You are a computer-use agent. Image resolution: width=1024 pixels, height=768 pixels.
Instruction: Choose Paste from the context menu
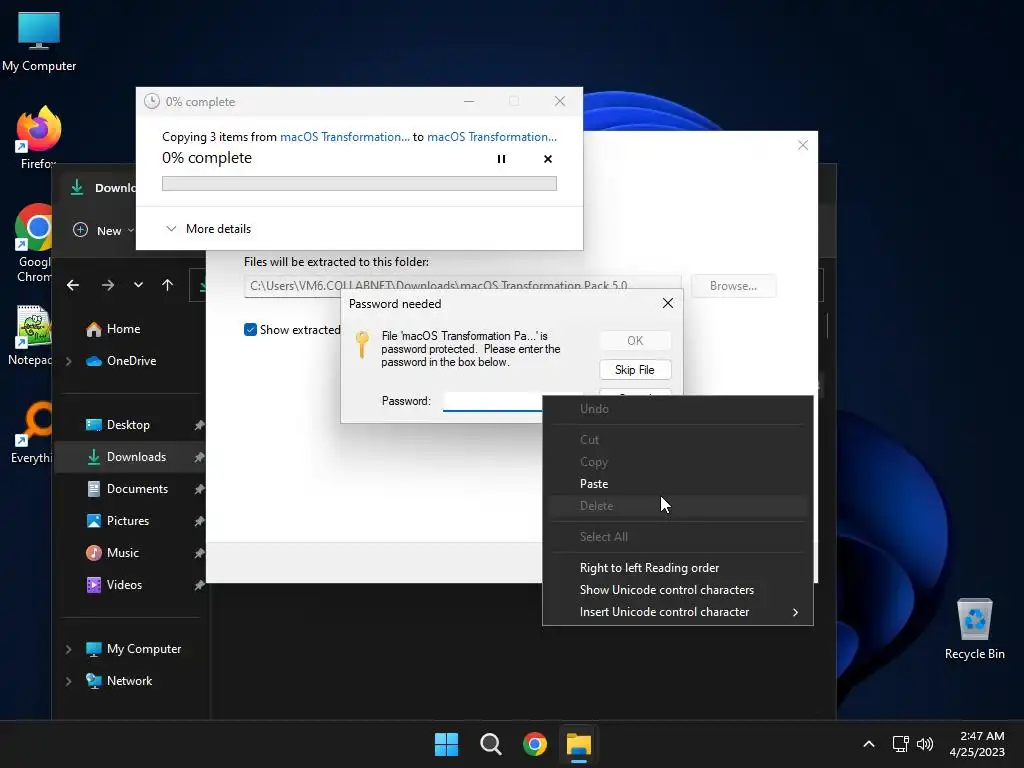(x=678, y=484)
